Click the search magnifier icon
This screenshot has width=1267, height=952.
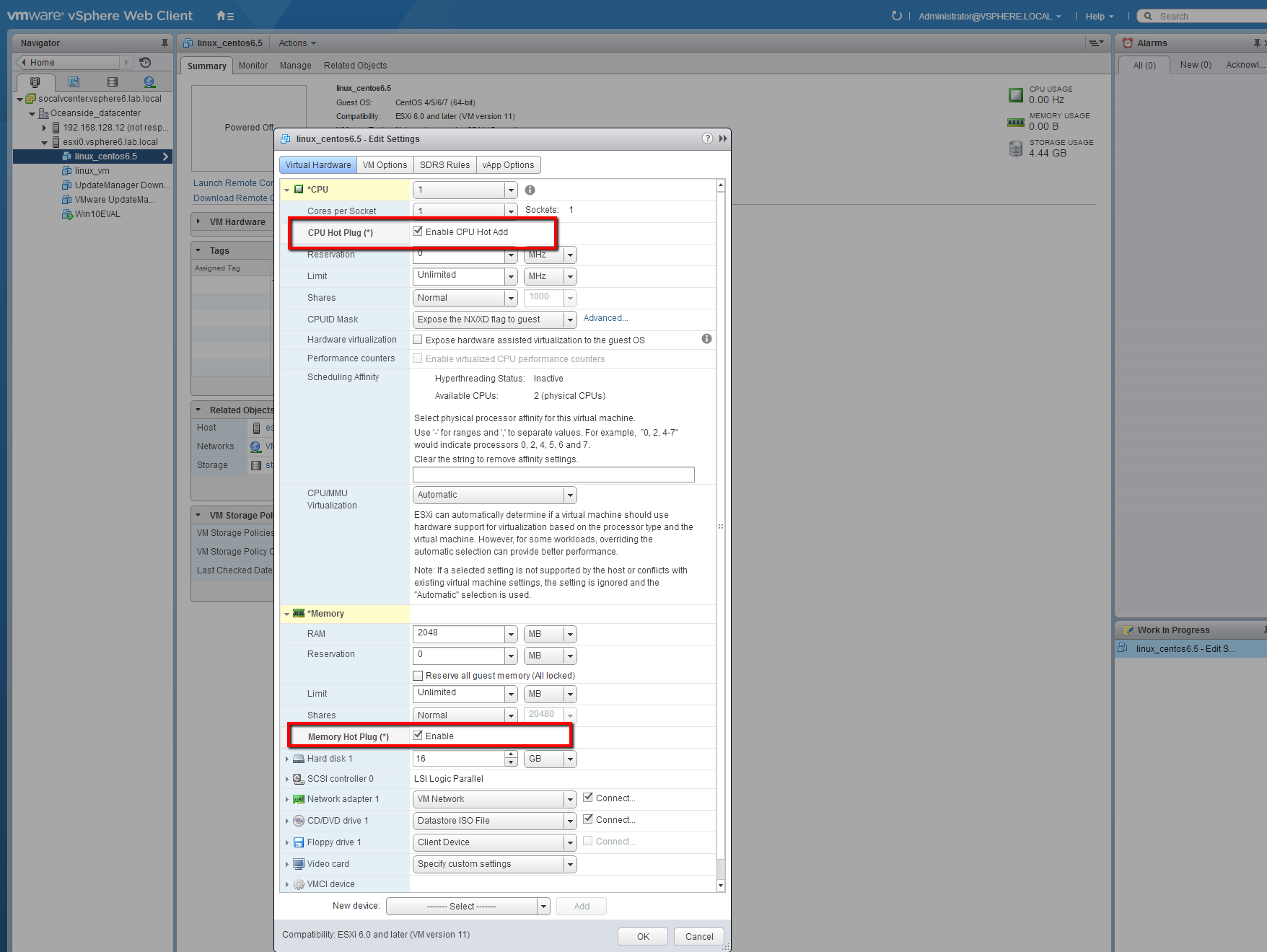pyautogui.click(x=1148, y=16)
